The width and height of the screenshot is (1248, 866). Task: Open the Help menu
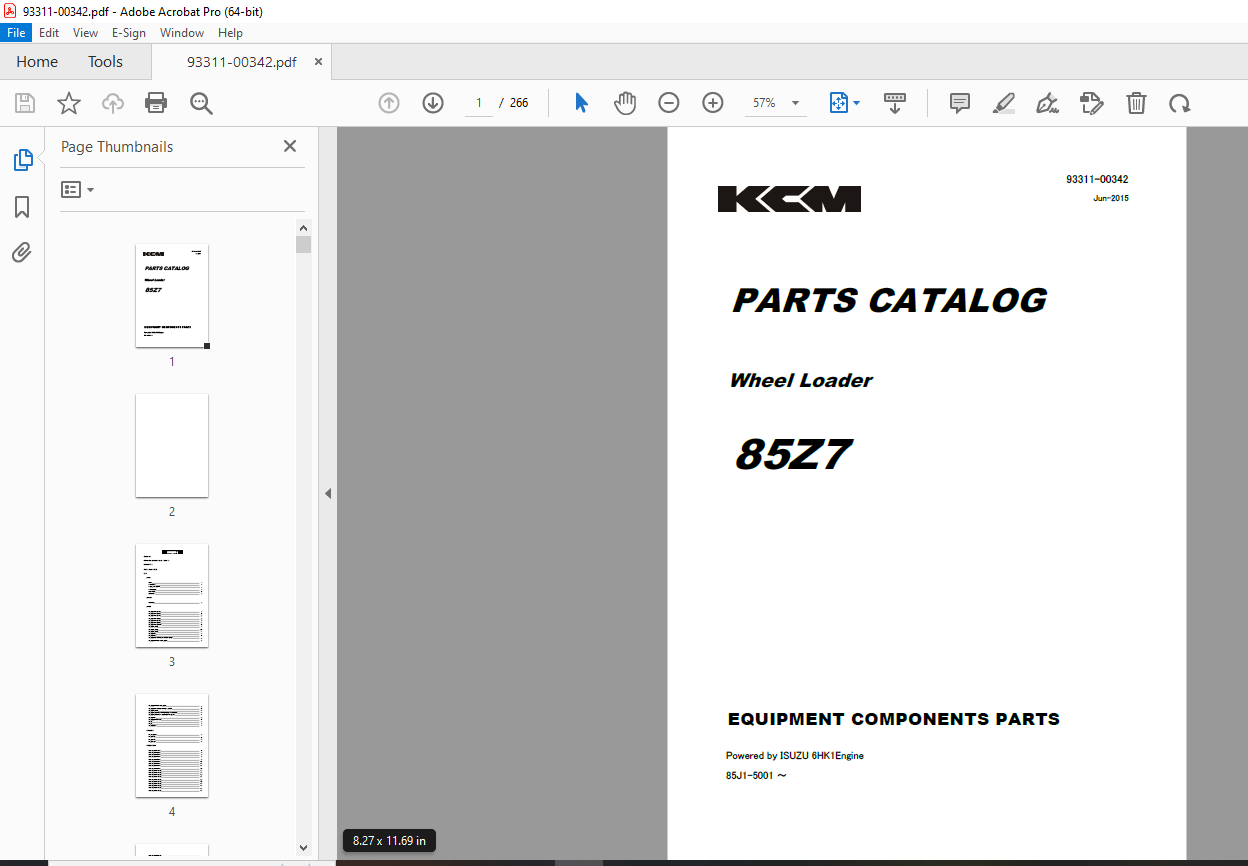point(230,33)
